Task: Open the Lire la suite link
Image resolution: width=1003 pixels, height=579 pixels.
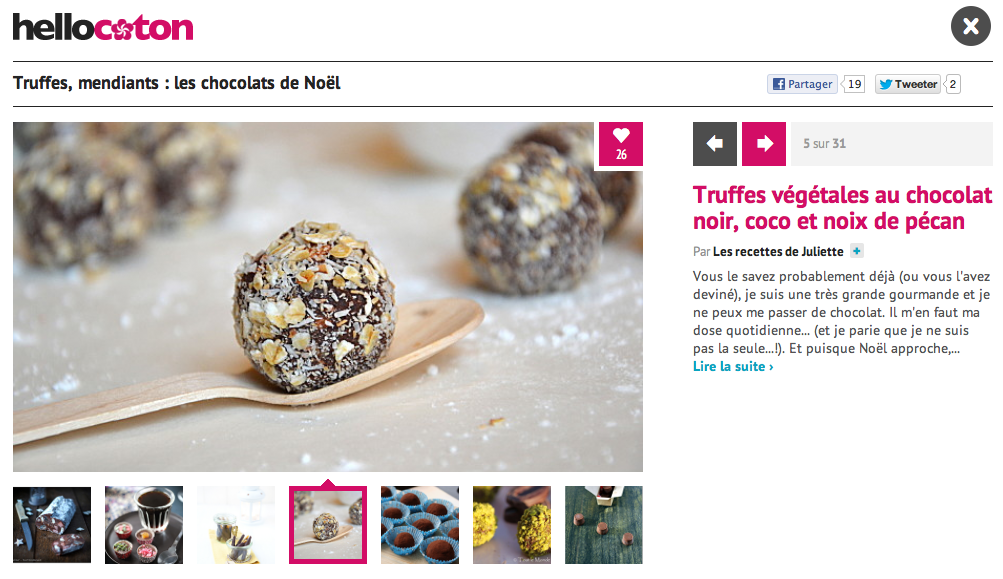Action: pos(733,367)
